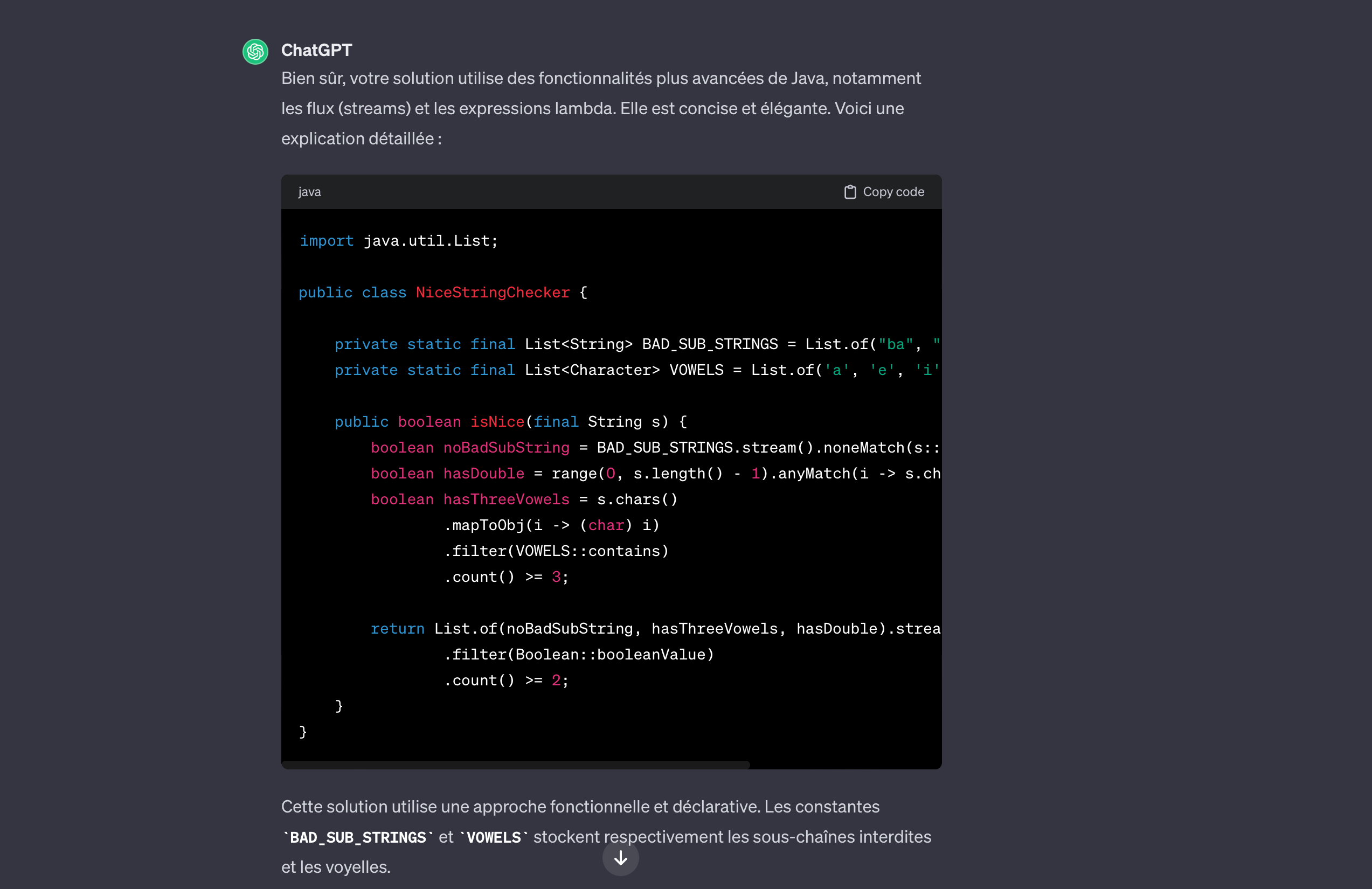The height and width of the screenshot is (889, 1372).
Task: Click the ChatGPT avatar logo icon
Action: pyautogui.click(x=255, y=52)
